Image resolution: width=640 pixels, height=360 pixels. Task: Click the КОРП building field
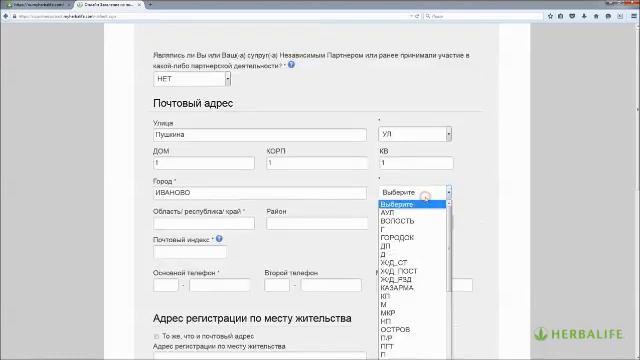tap(317, 163)
